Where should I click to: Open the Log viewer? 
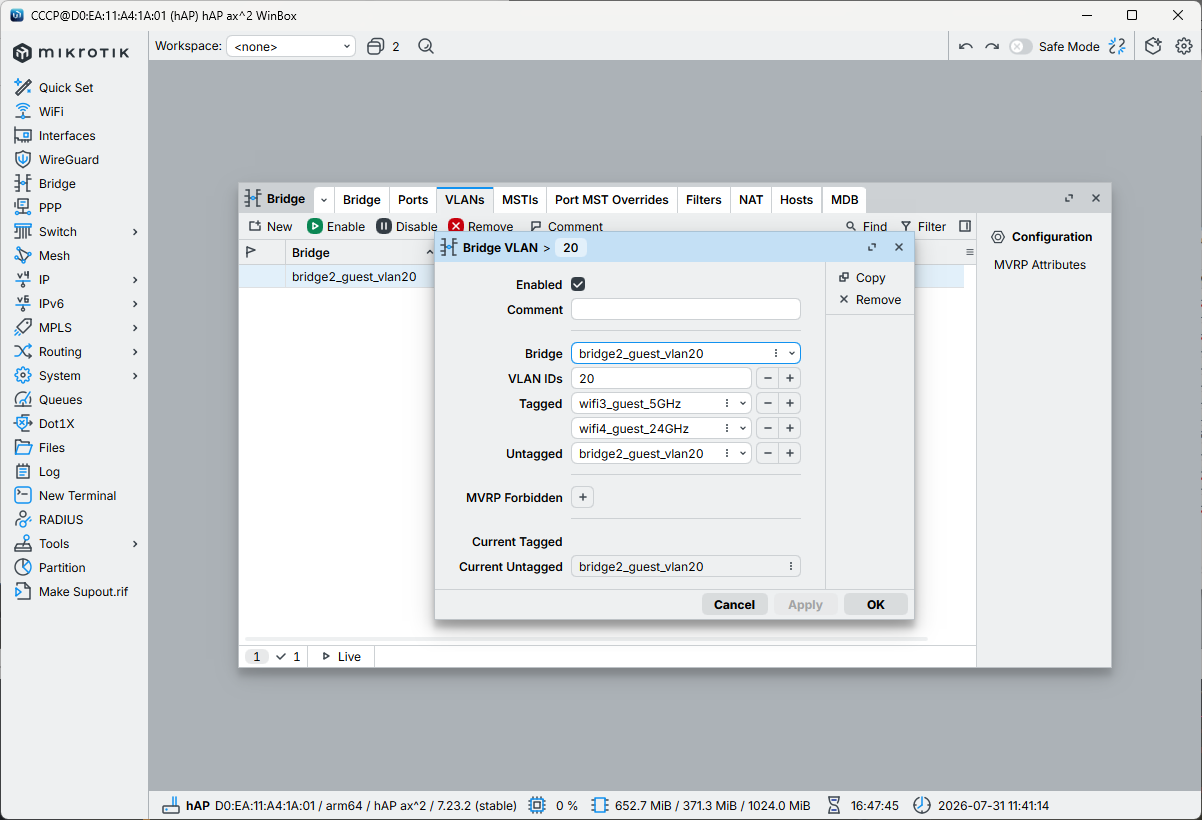tap(49, 472)
